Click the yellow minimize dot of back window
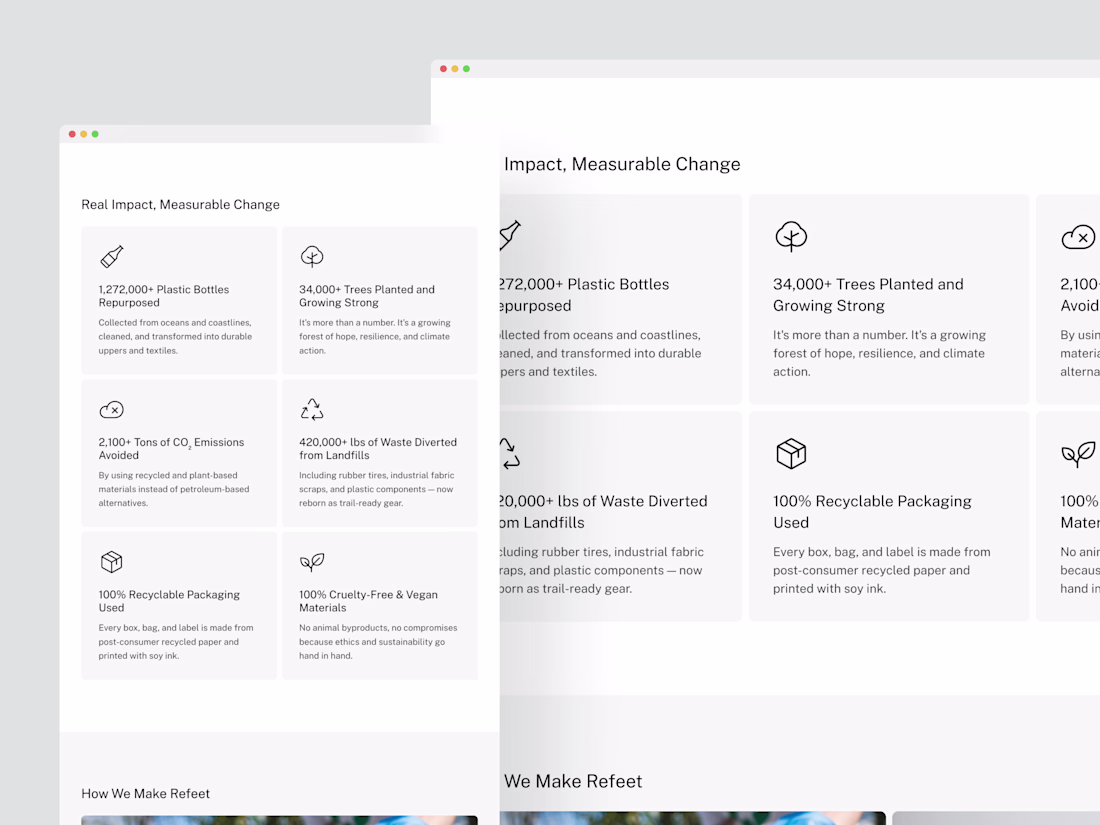Image resolution: width=1100 pixels, height=825 pixels. tap(455, 69)
